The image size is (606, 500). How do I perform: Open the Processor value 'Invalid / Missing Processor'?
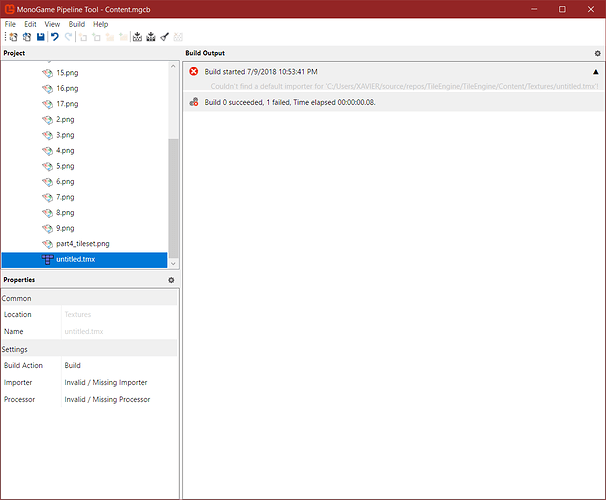click(120, 400)
